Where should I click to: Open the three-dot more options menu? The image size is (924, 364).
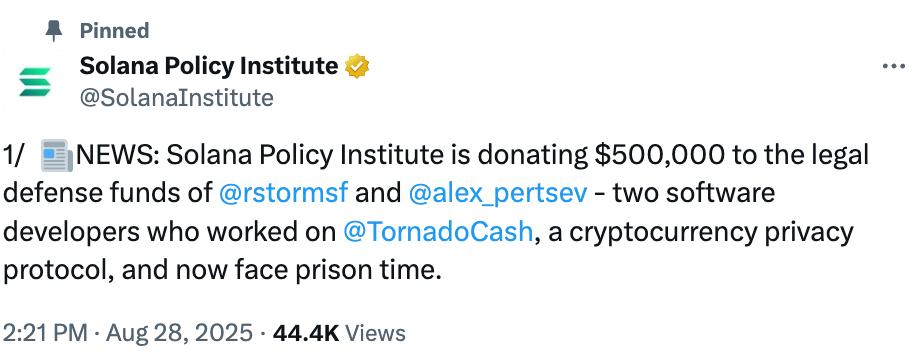[x=893, y=67]
